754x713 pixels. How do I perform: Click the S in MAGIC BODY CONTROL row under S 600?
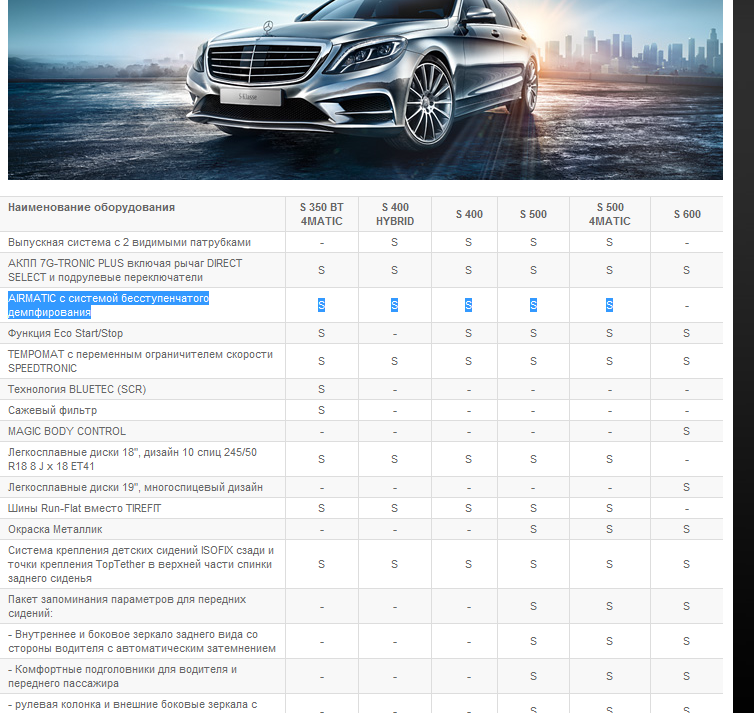(686, 431)
